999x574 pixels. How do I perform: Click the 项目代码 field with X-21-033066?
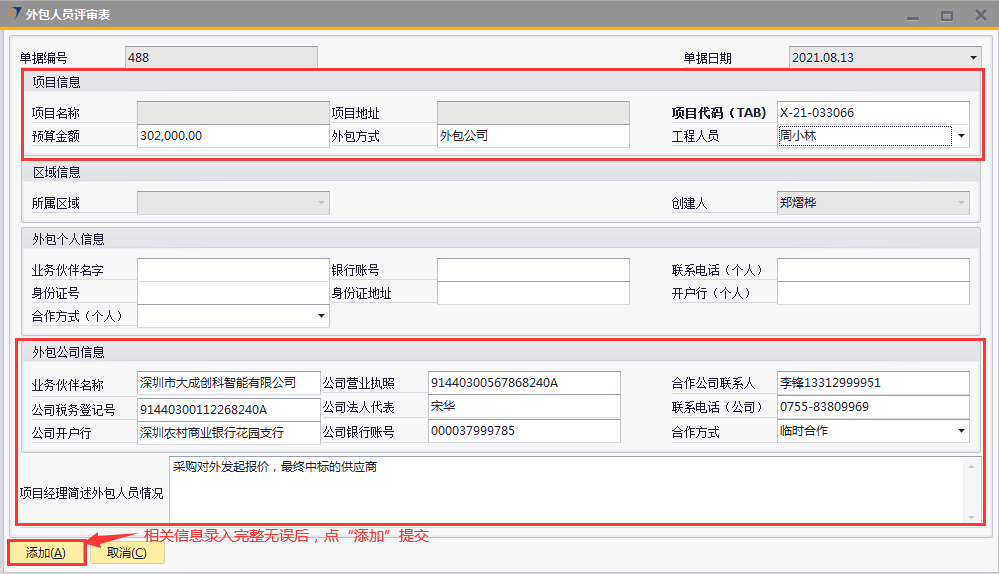pyautogui.click(x=872, y=113)
